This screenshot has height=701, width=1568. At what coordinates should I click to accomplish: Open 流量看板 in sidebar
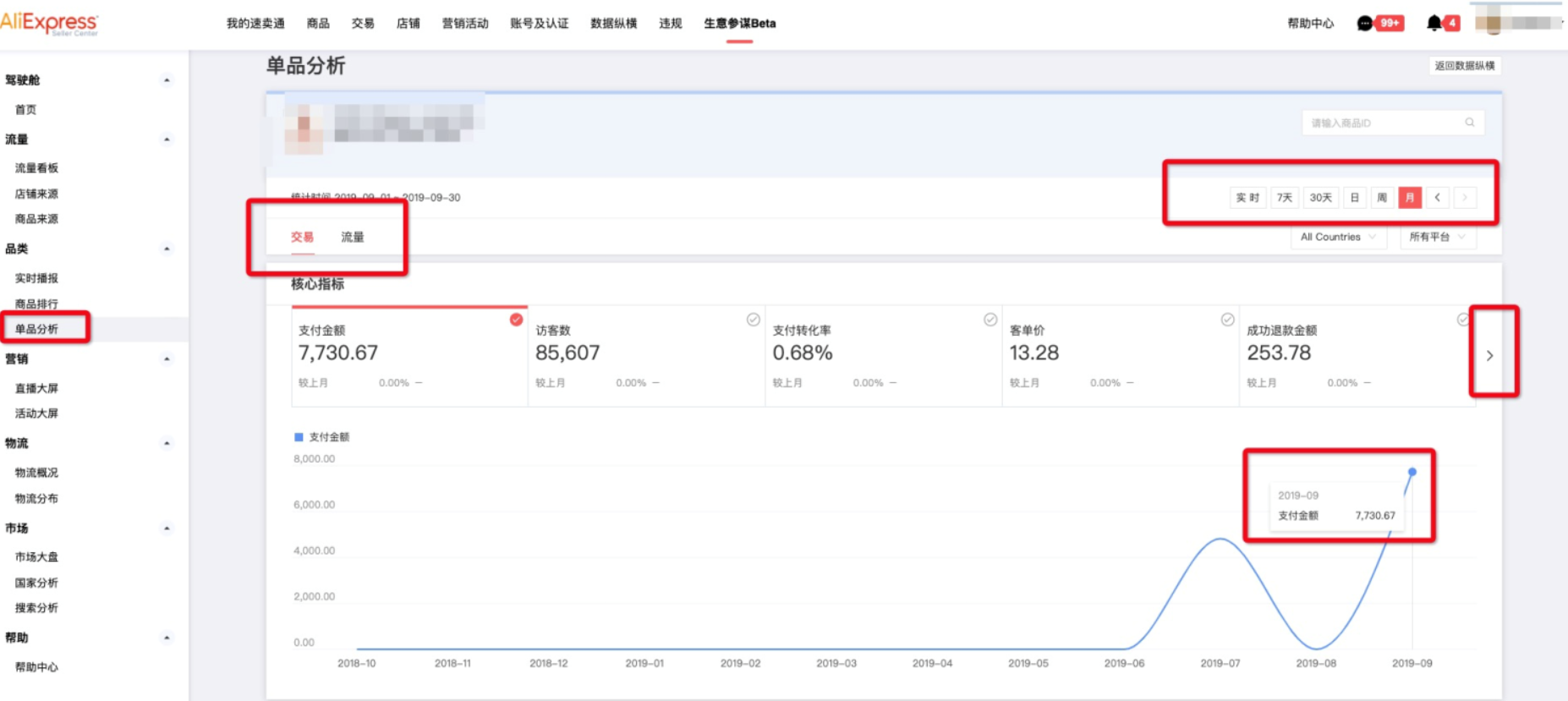click(x=36, y=168)
